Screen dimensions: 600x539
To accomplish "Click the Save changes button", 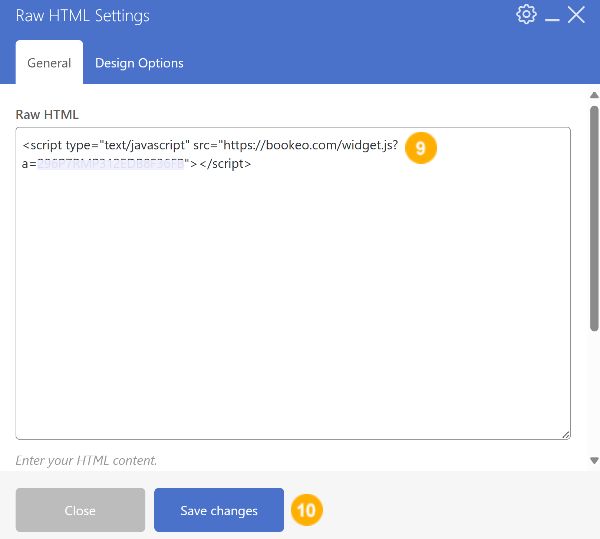I will (x=219, y=510).
